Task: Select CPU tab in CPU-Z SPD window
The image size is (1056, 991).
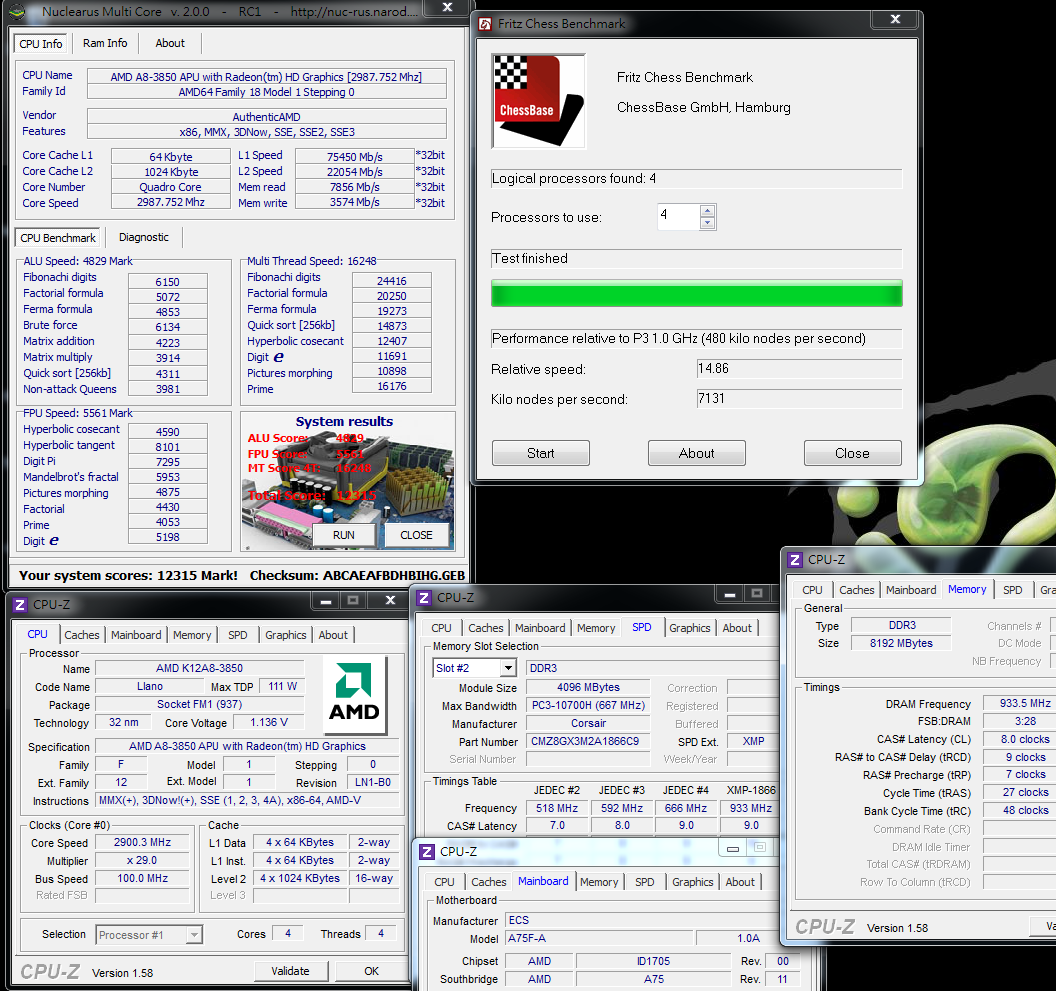Action: pos(441,628)
